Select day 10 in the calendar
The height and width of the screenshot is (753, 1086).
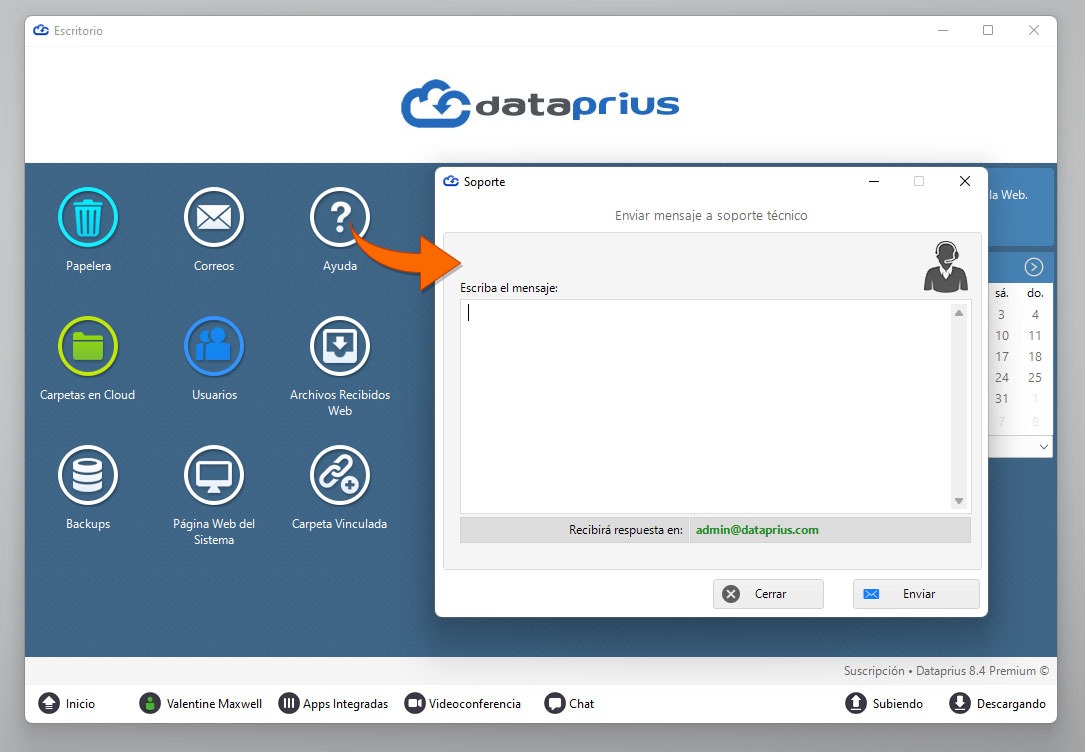[x=1002, y=335]
